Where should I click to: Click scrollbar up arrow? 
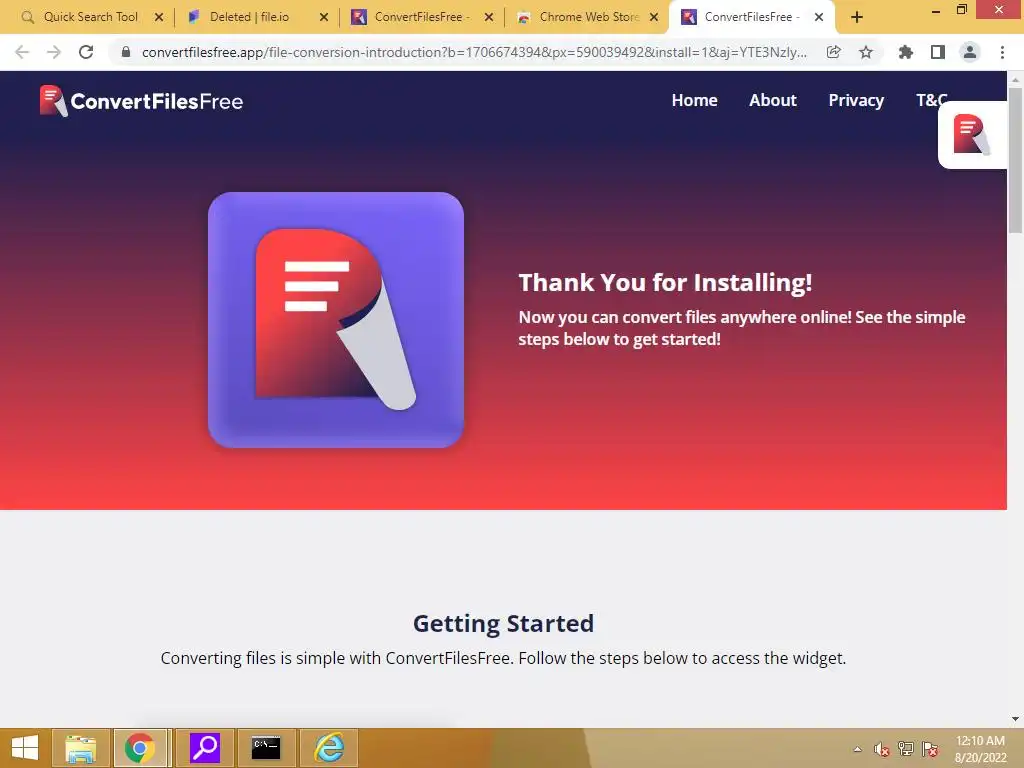[x=1015, y=79]
